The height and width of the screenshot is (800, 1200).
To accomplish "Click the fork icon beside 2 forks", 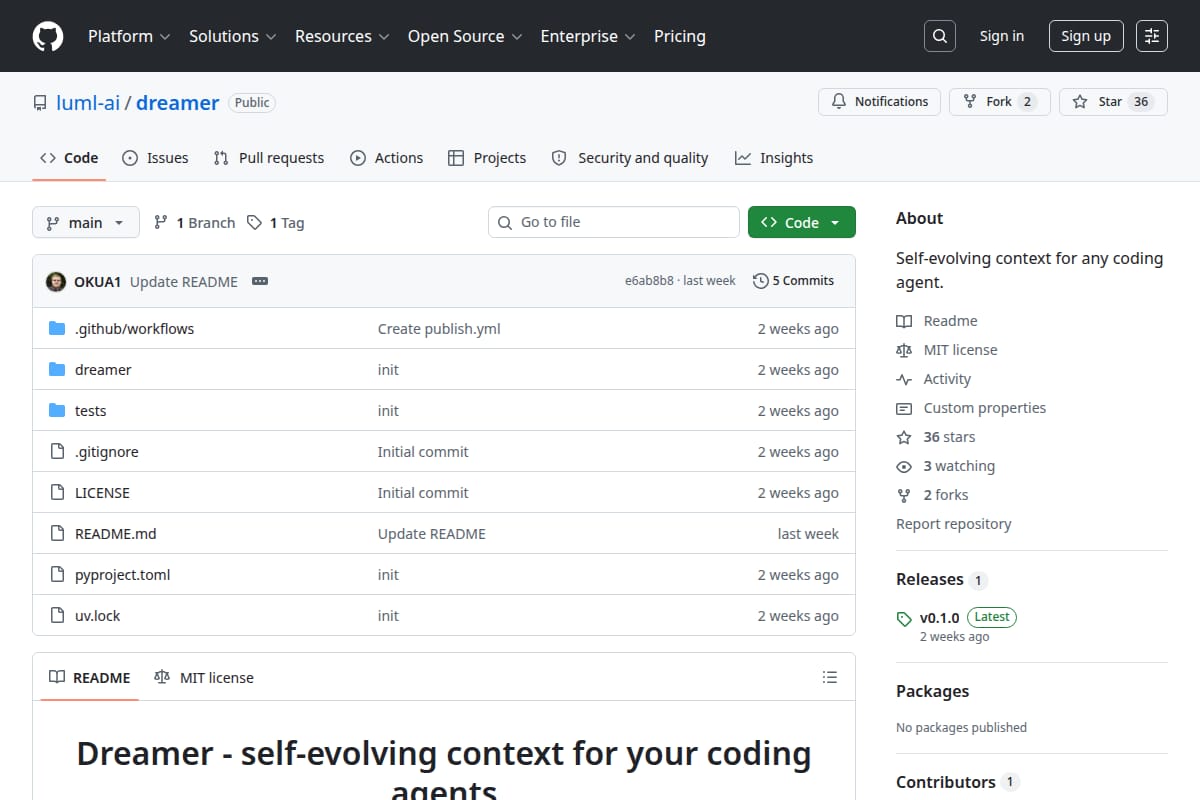I will coord(904,496).
